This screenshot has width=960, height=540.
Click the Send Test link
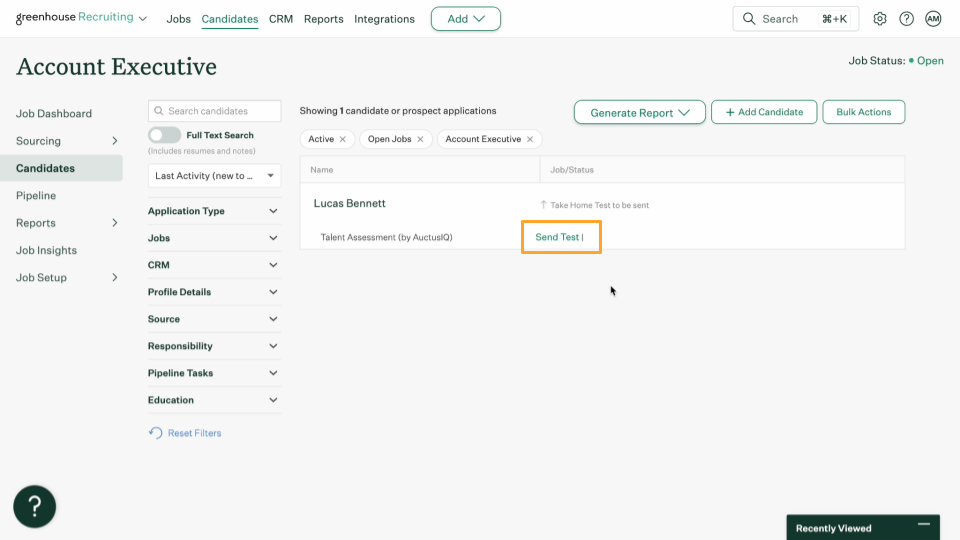(557, 237)
